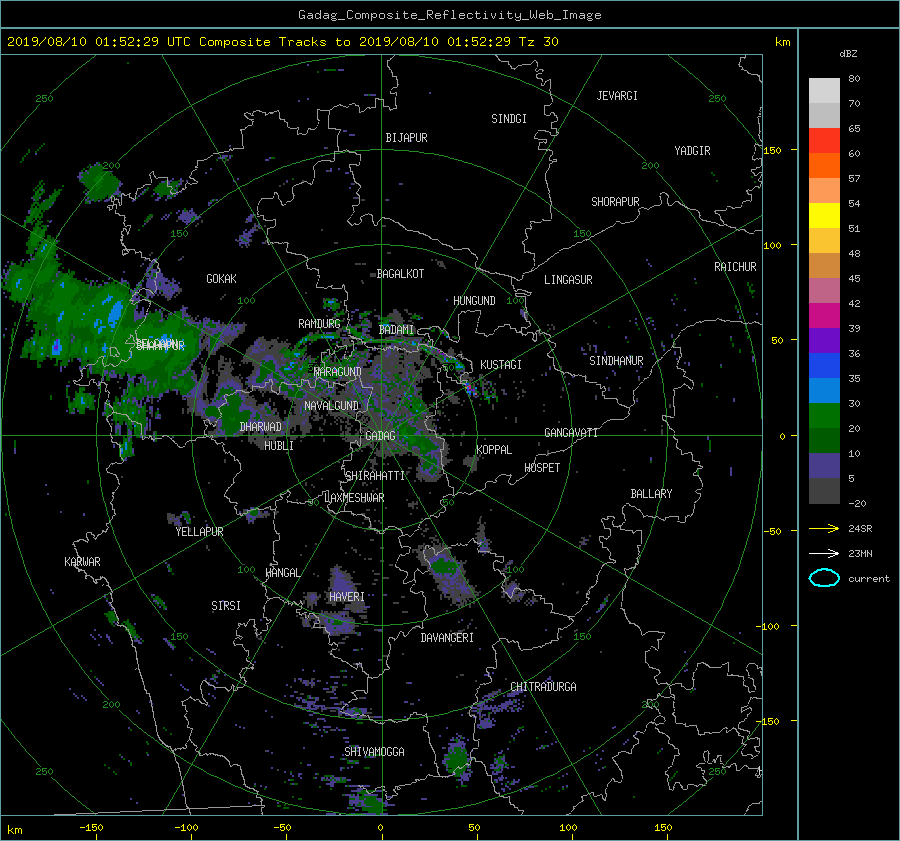
Task: Click the SHIVAMOGGA city label
Action: click(x=374, y=751)
